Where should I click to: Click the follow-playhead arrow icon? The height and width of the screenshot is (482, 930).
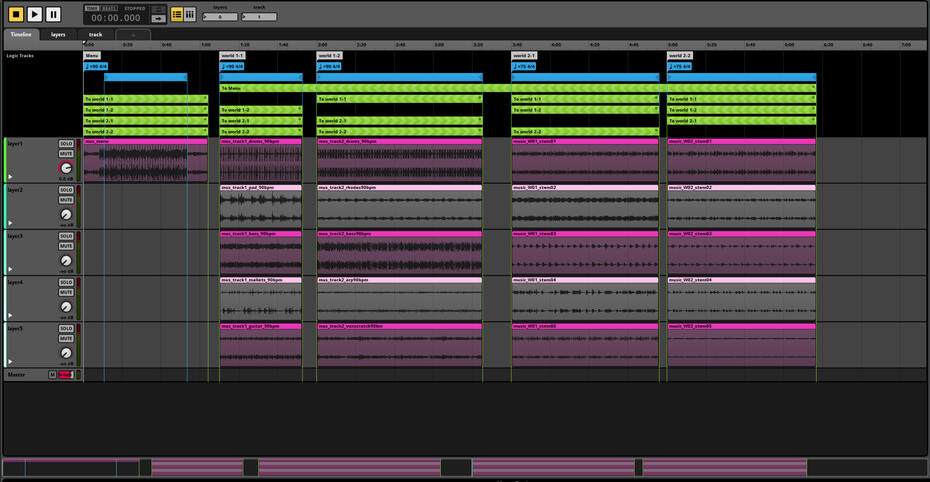coord(158,19)
